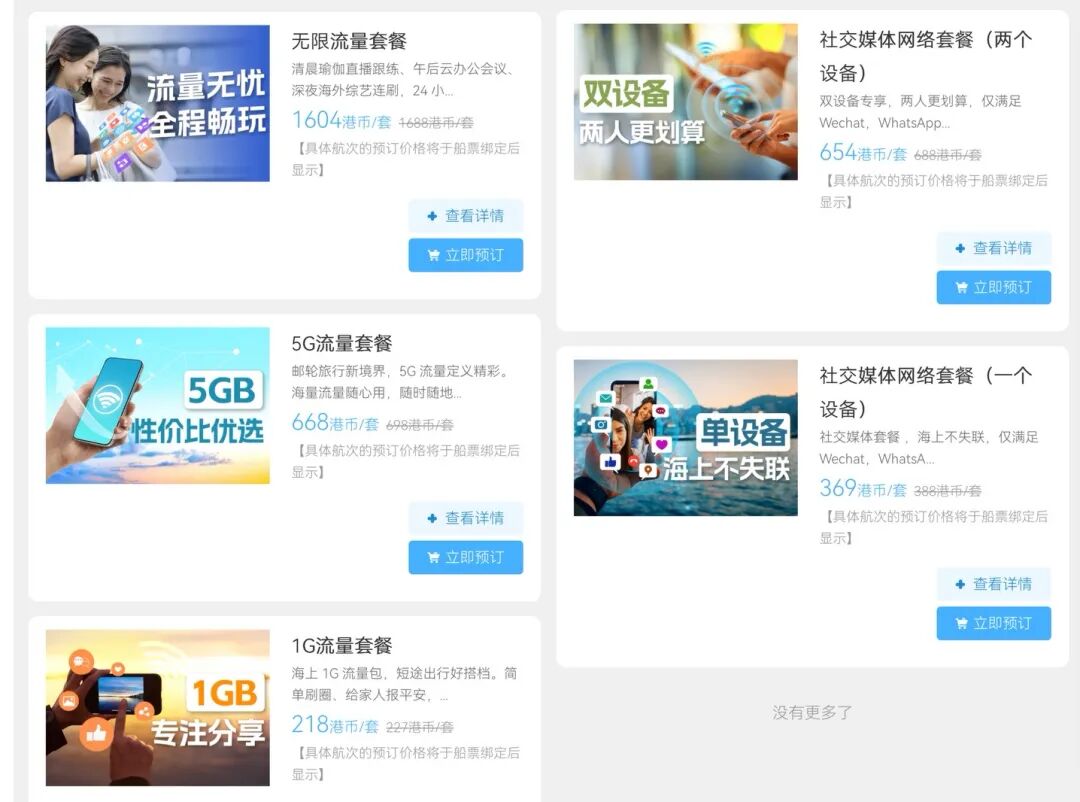Book the 社交媒体网络套餐（两个设备）now

(993, 288)
